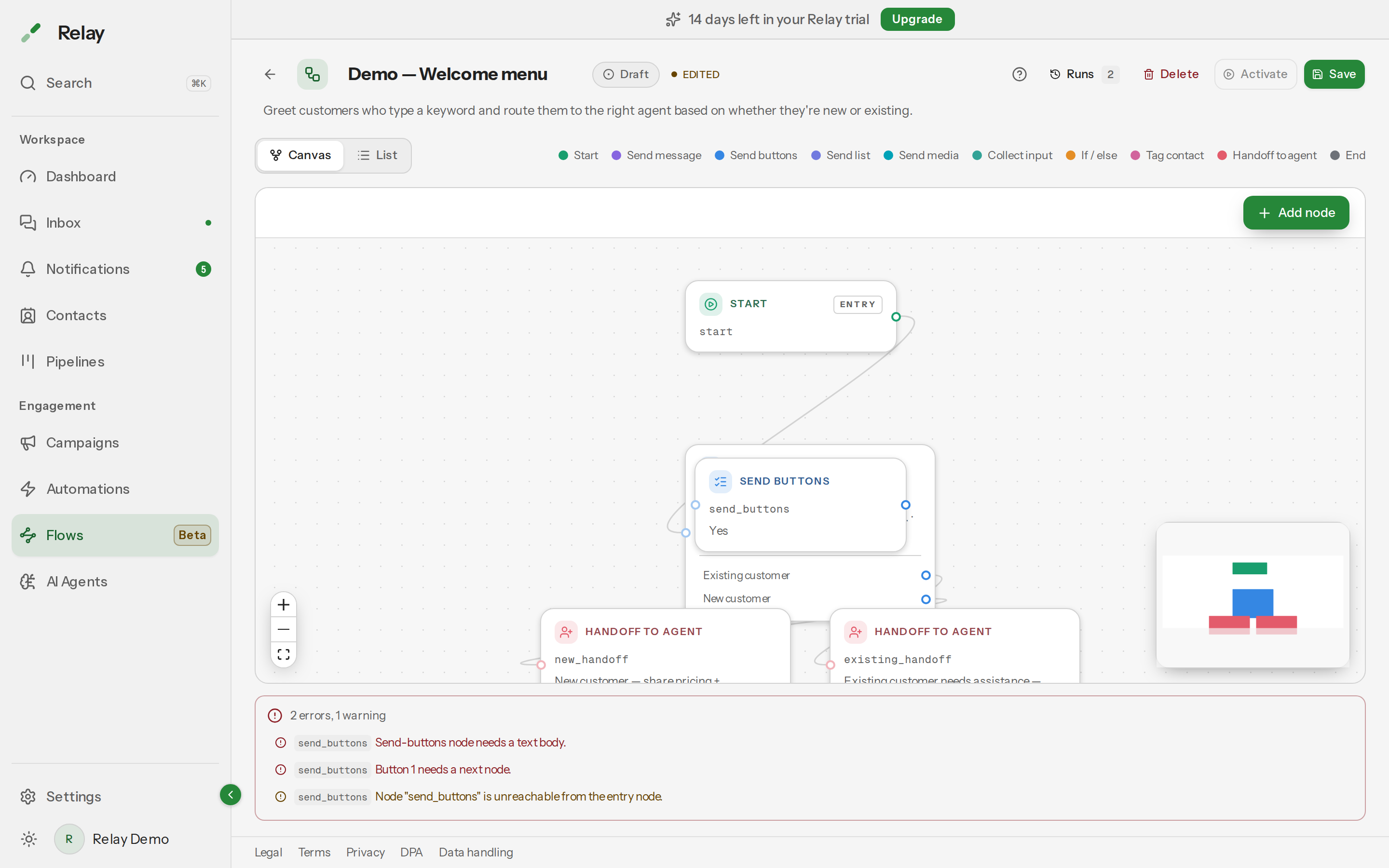Switch to the Canvas view tab

300,155
